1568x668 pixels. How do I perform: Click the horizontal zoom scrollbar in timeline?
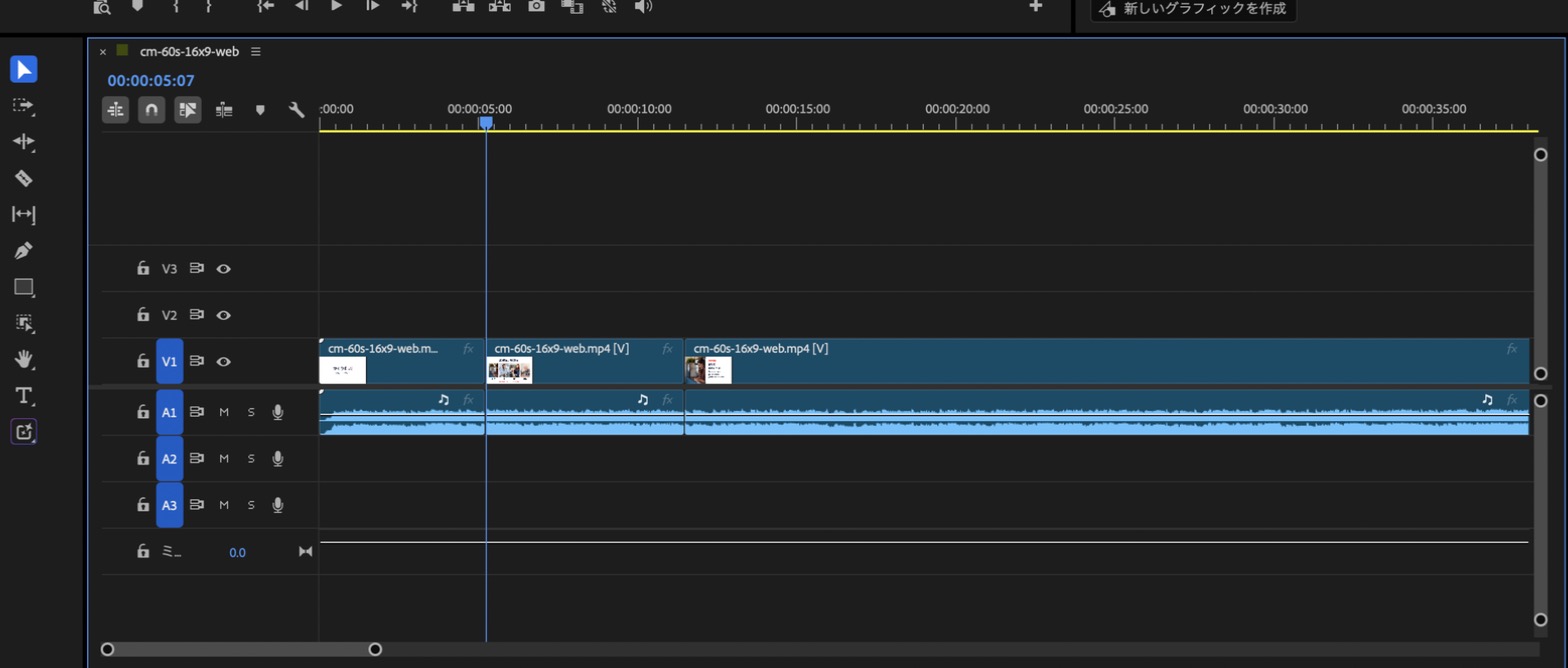(x=241, y=649)
